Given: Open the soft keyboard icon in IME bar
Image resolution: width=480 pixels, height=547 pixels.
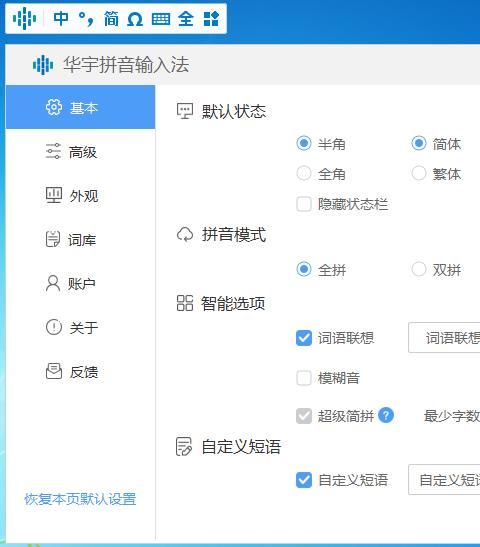Looking at the screenshot, I should tap(161, 19).
